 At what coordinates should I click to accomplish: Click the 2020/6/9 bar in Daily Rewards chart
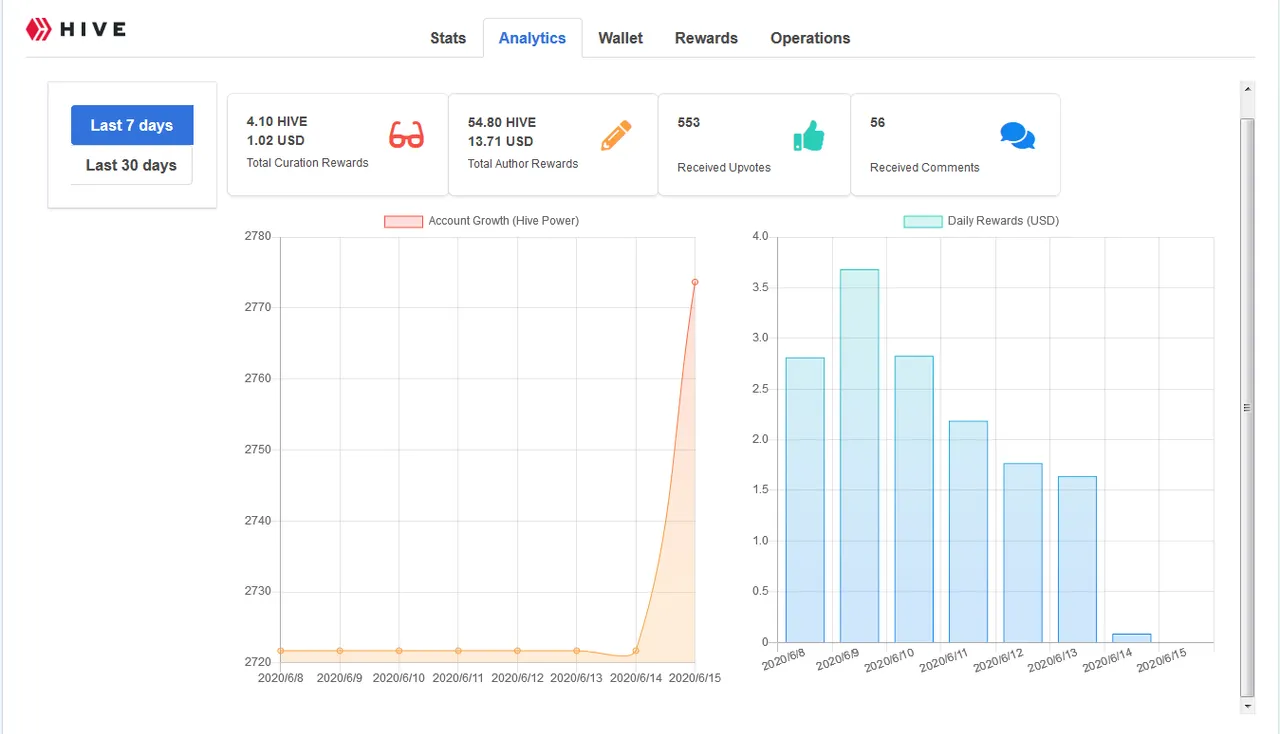(x=859, y=456)
